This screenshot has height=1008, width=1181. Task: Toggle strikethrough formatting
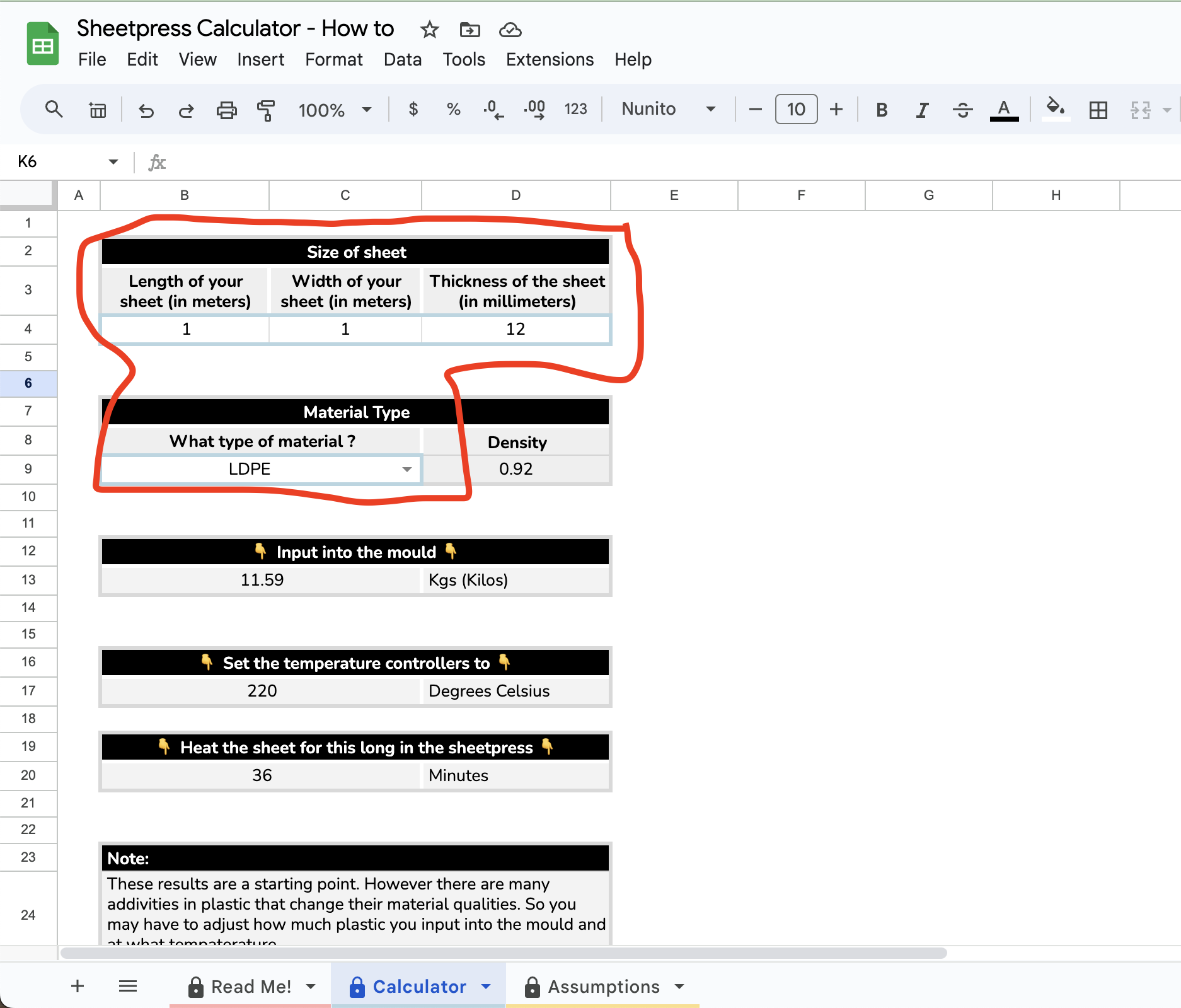tap(962, 110)
